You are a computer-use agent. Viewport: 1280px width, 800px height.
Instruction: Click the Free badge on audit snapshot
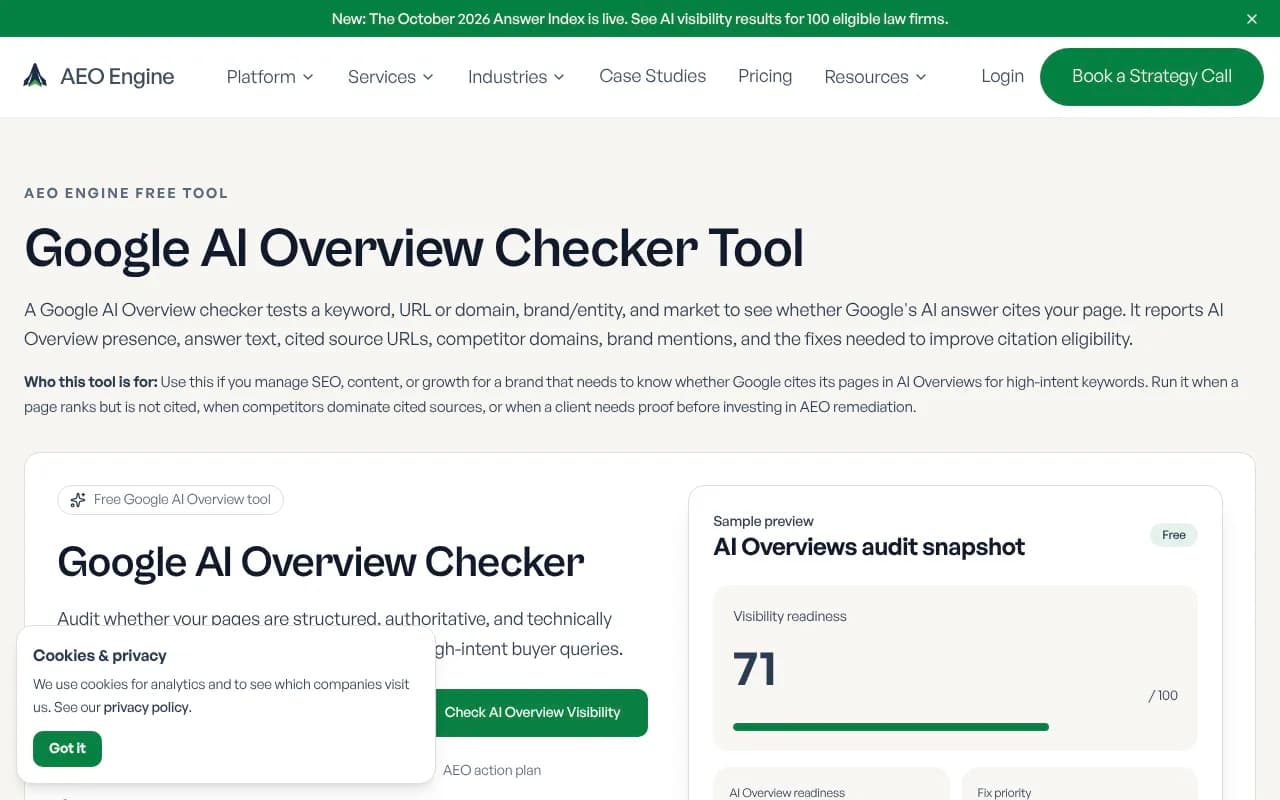[1173, 535]
